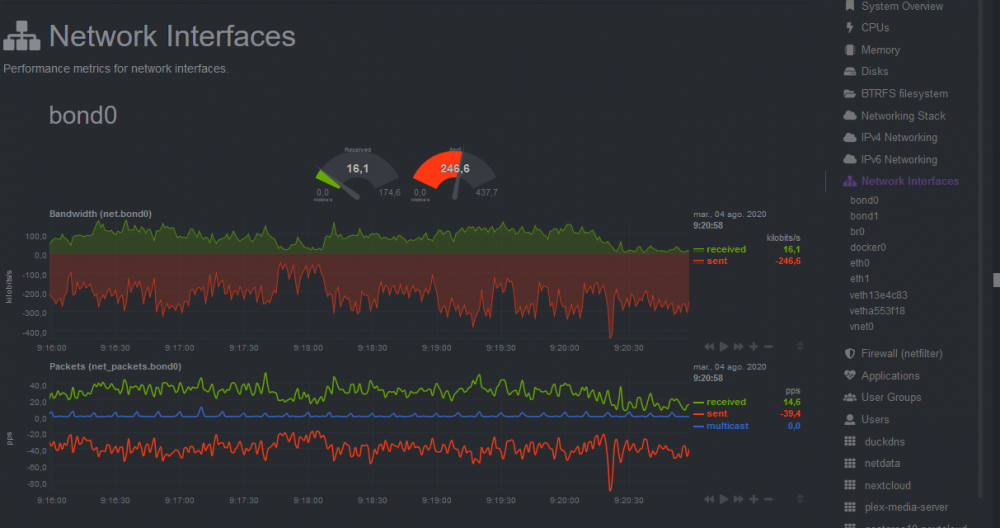Fast-forward the Packets chart timeline
The image size is (1000, 528).
coord(739,499)
